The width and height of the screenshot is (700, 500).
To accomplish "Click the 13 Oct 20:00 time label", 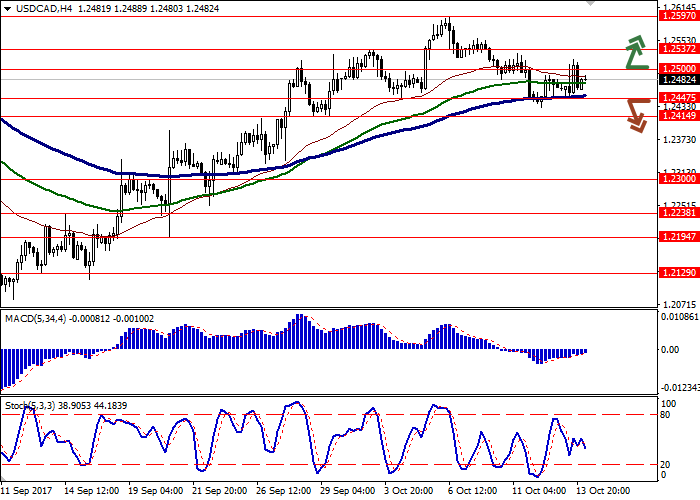I will 604,491.
